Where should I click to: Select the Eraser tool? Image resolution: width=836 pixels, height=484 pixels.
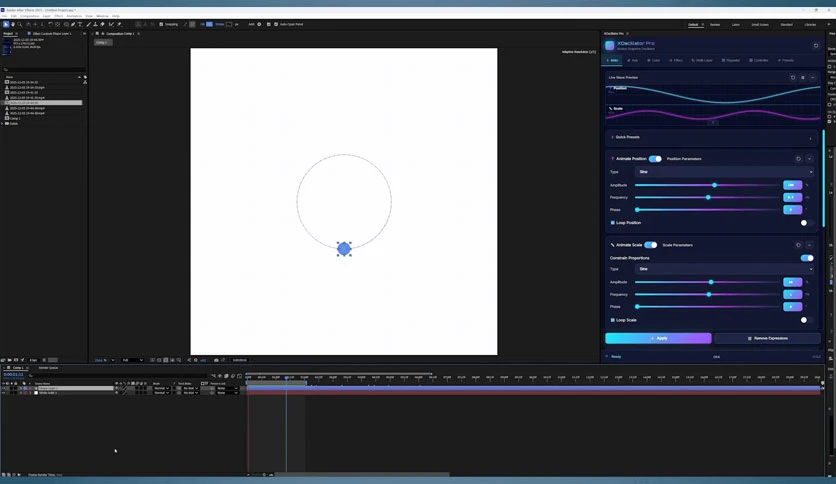pyautogui.click(x=102, y=24)
